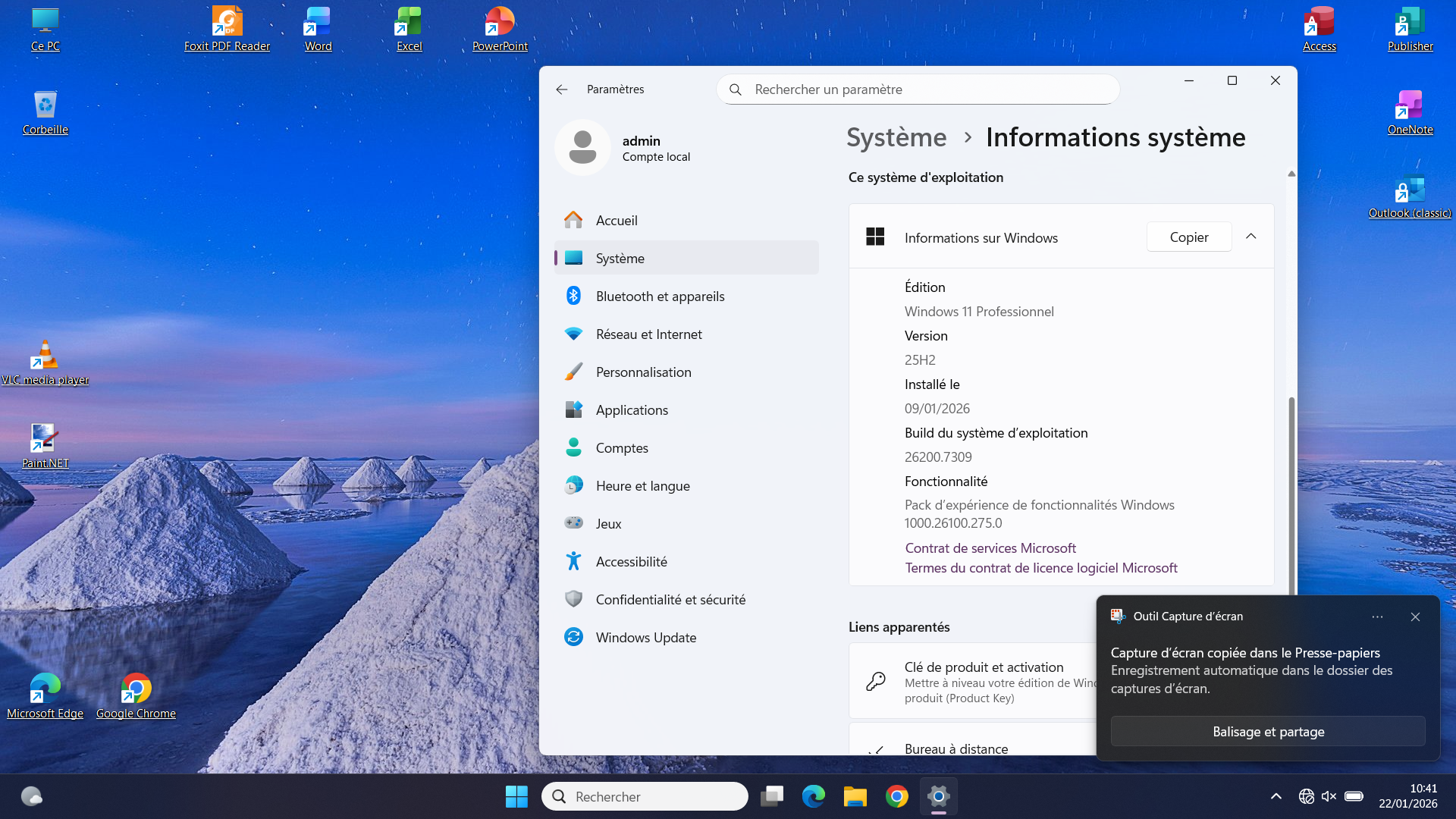
Task: Dismiss the Outil Capture d'écran notification
Action: (x=1415, y=617)
